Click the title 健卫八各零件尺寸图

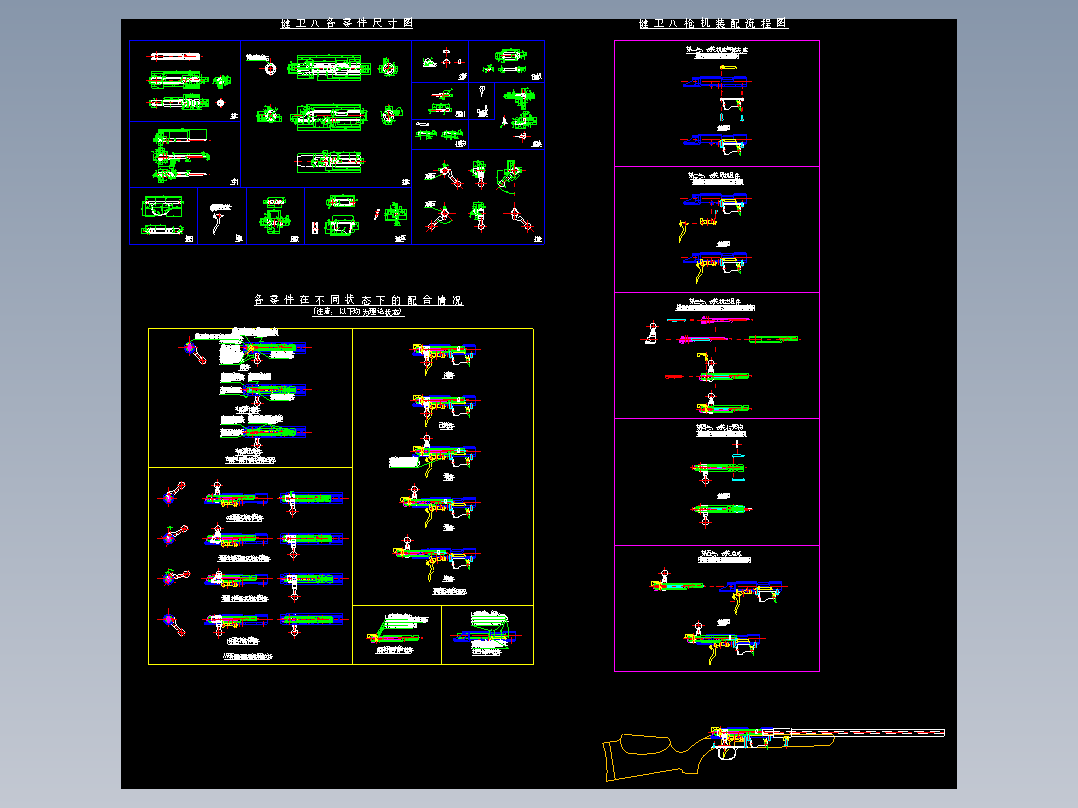pyautogui.click(x=346, y=23)
